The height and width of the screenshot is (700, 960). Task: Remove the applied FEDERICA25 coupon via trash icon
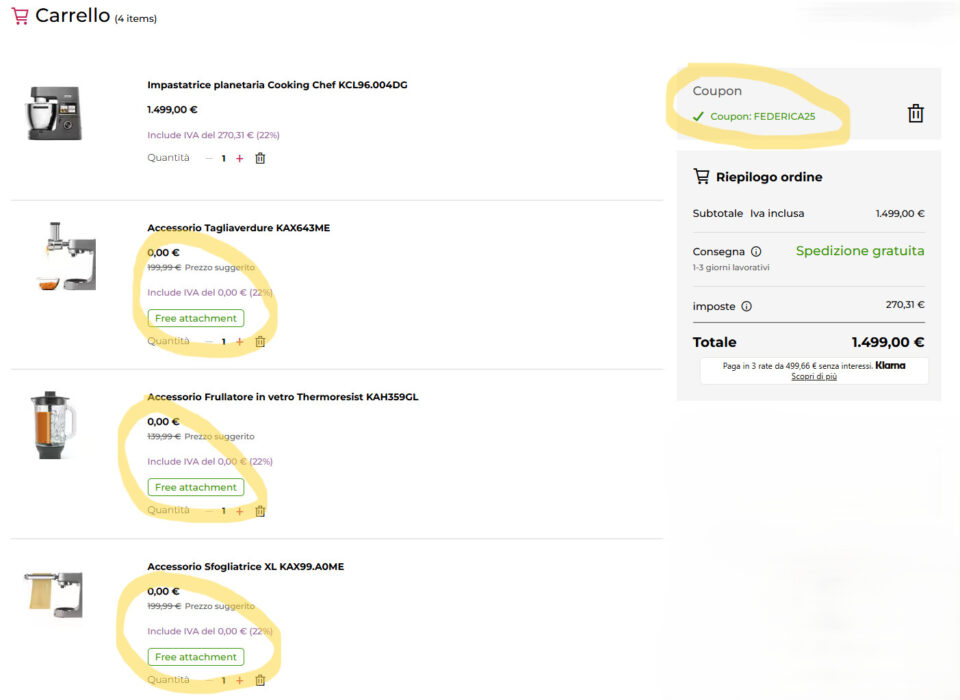[915, 113]
